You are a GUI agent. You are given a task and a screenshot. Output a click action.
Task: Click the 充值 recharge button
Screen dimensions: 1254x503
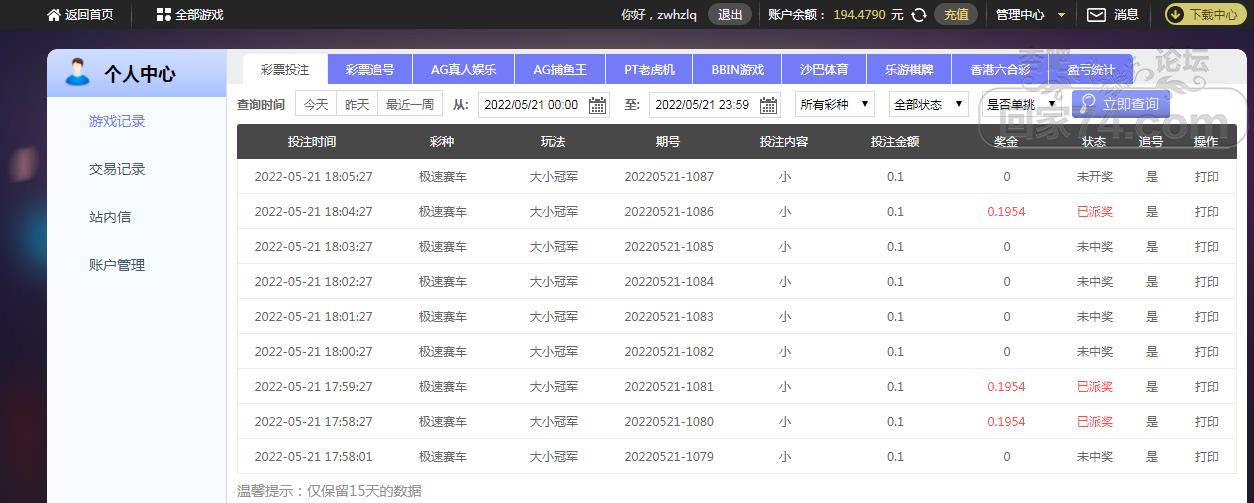pyautogui.click(x=956, y=15)
